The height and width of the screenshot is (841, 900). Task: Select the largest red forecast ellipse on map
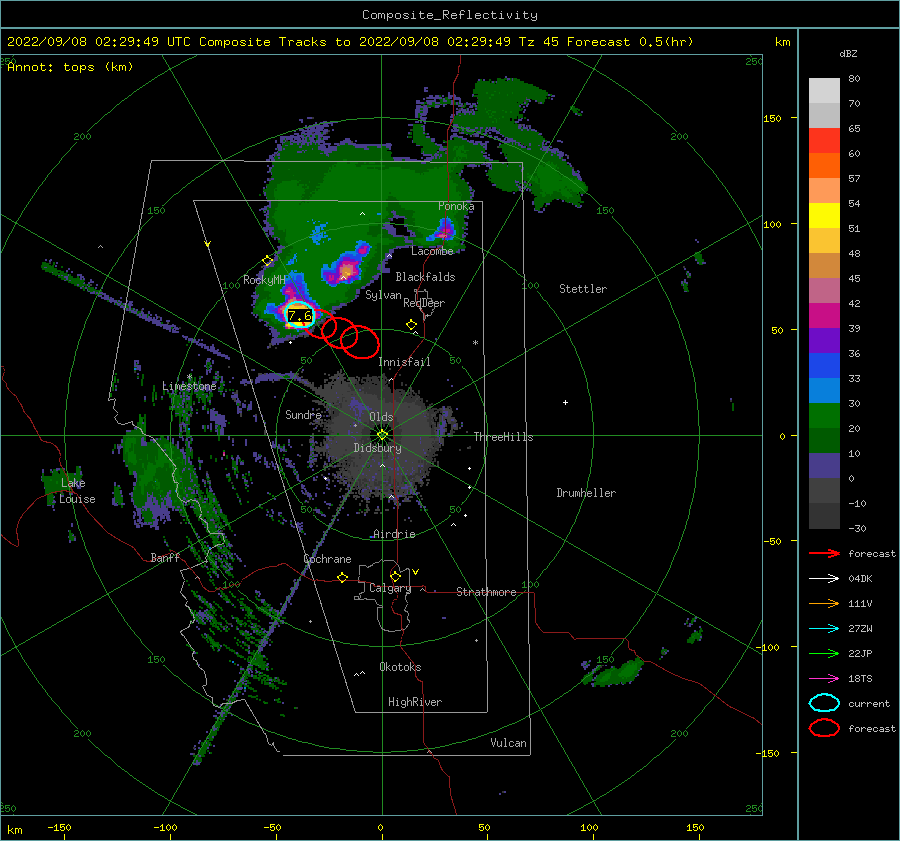[x=360, y=343]
